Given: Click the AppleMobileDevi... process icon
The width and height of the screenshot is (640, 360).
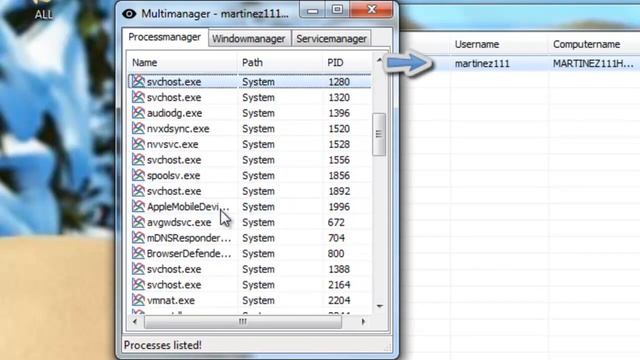Looking at the screenshot, I should coord(138,206).
